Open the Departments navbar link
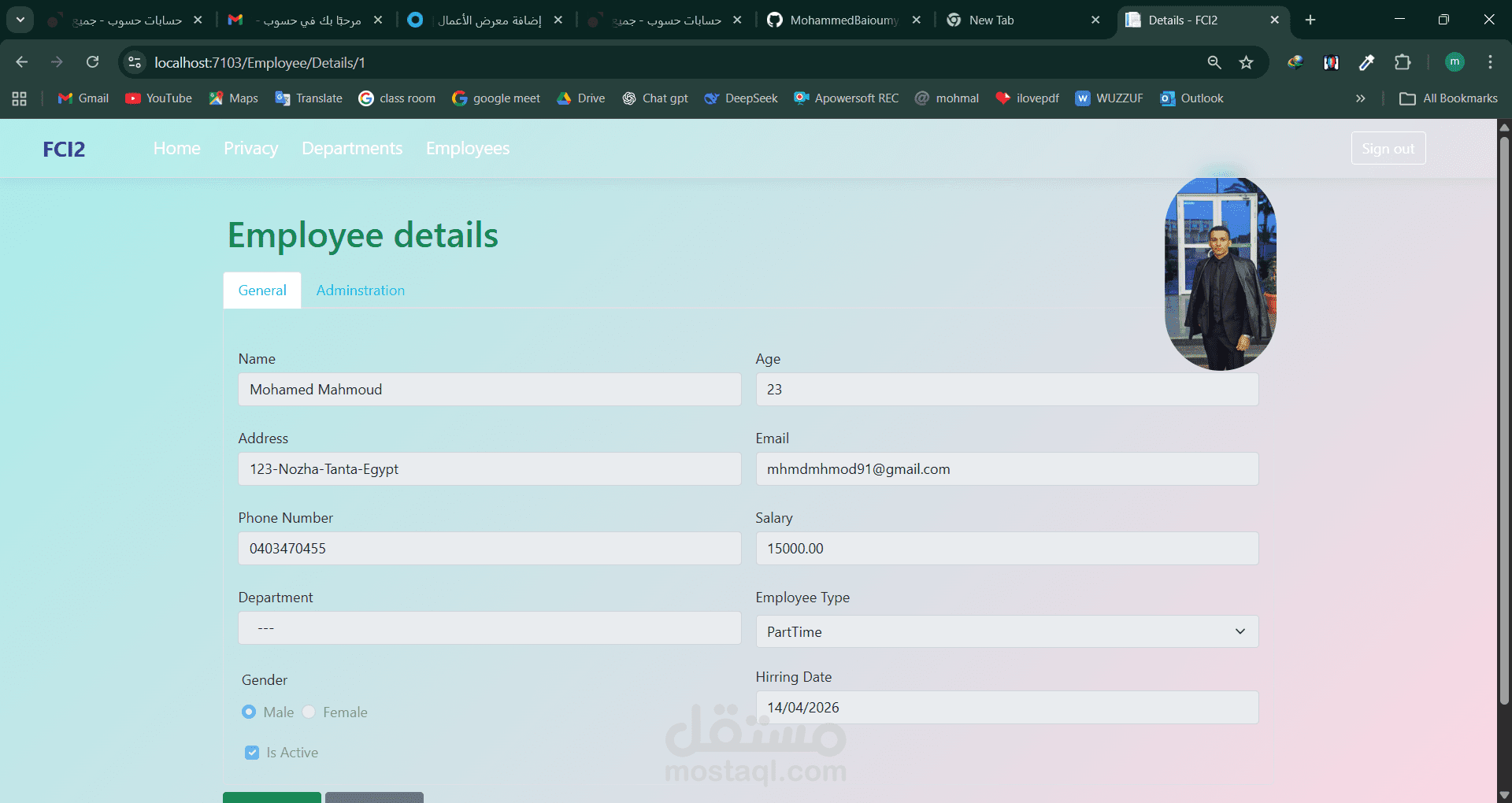Screen dimensions: 1512x803 352,148
